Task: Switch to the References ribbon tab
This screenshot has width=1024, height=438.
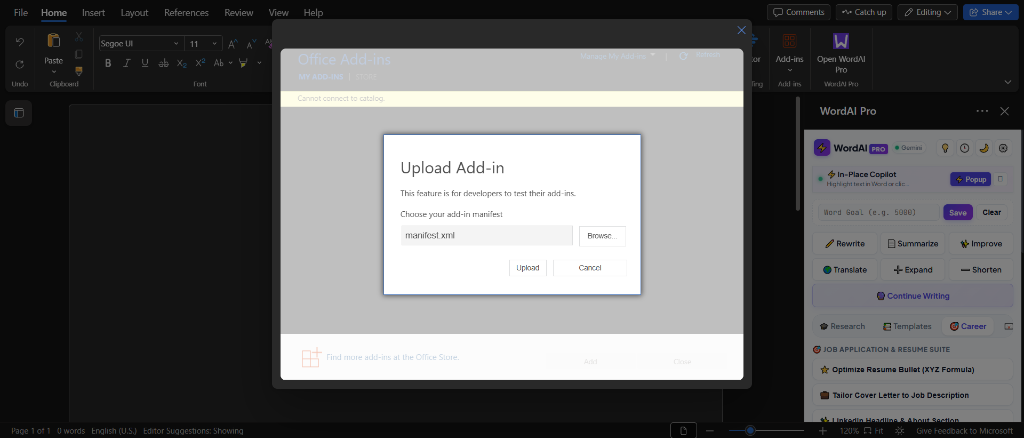Action: coord(186,12)
